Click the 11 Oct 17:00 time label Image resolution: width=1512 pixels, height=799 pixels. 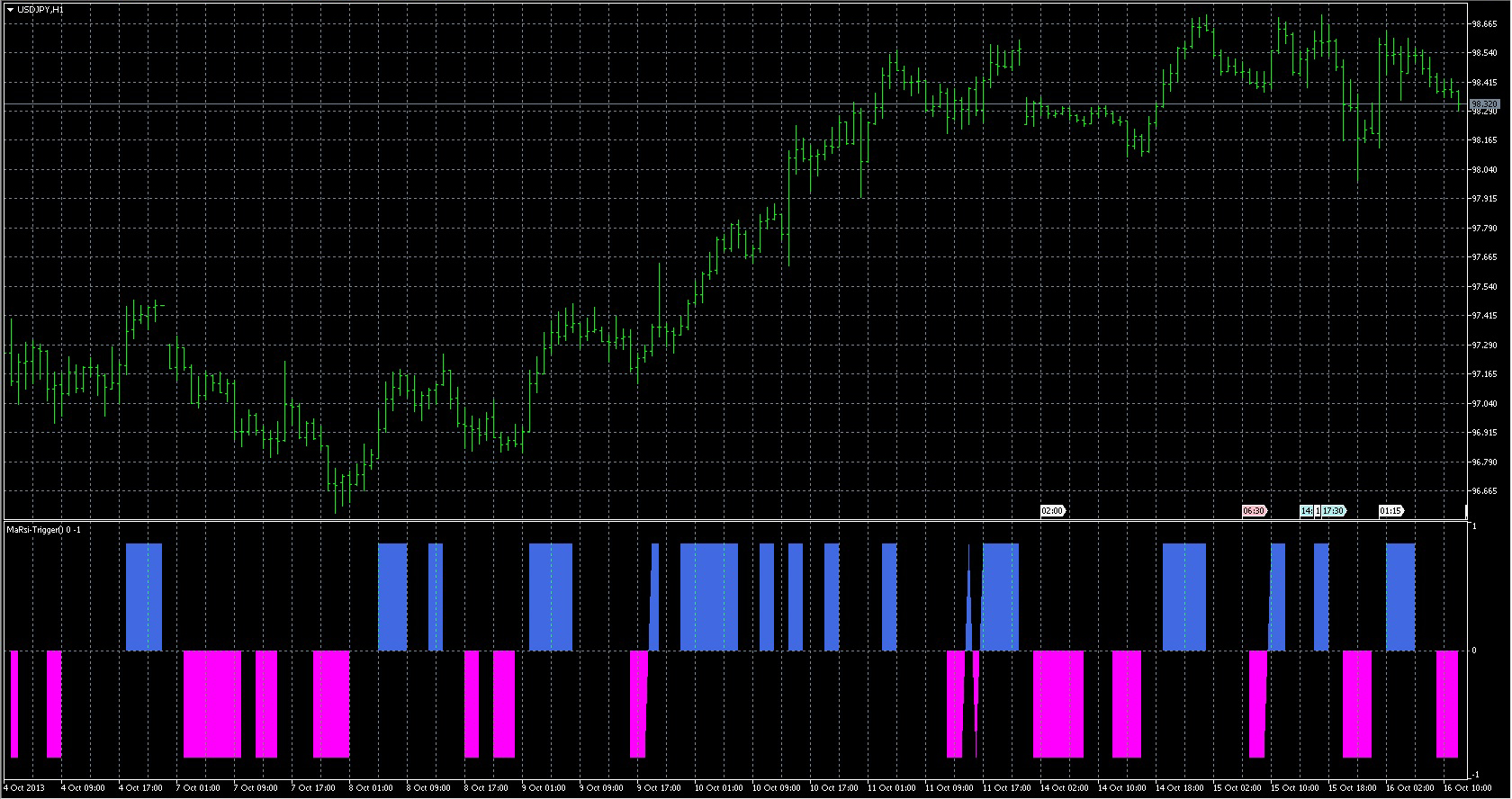tap(1005, 788)
